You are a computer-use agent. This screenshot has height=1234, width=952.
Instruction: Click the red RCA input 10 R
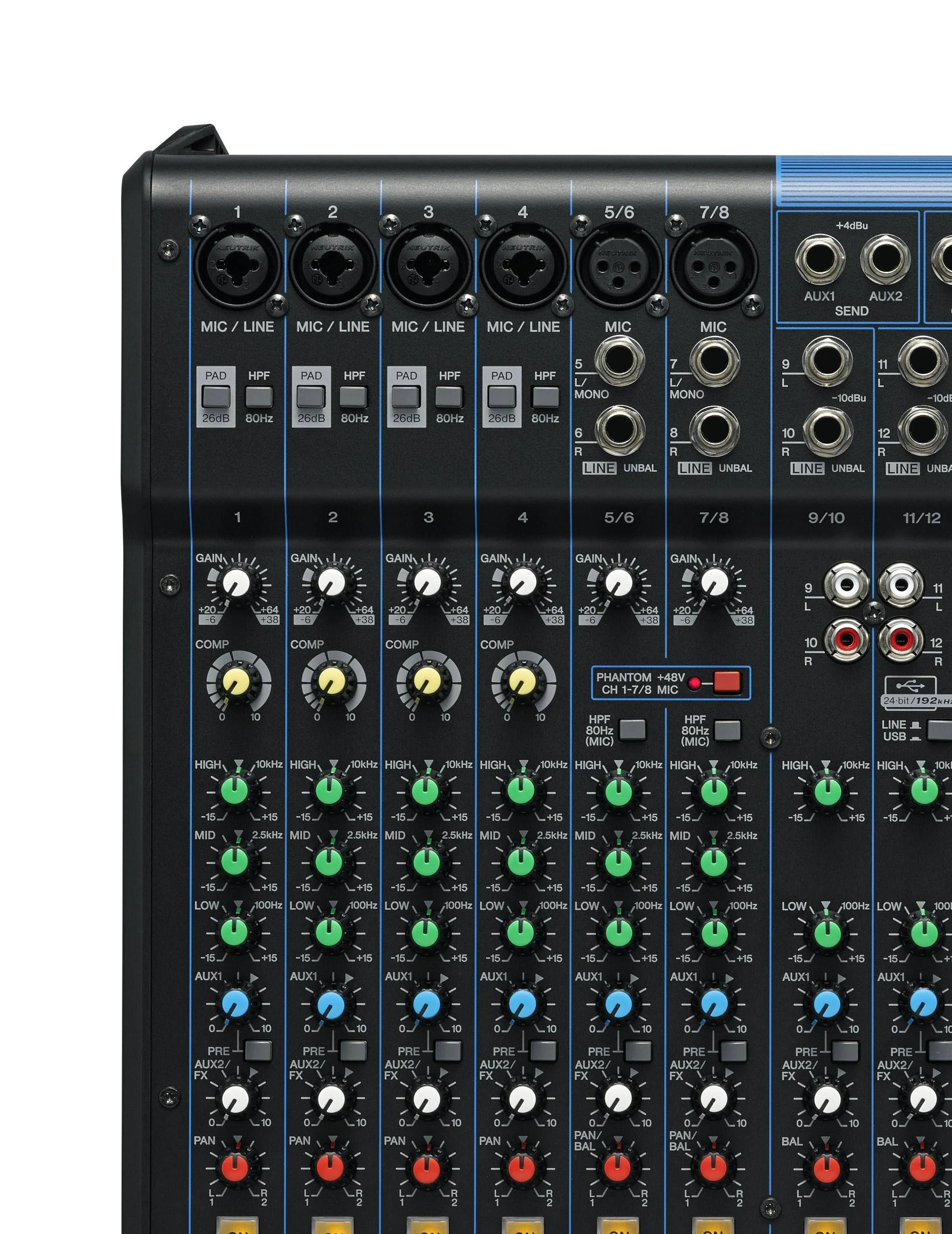pyautogui.click(x=846, y=640)
